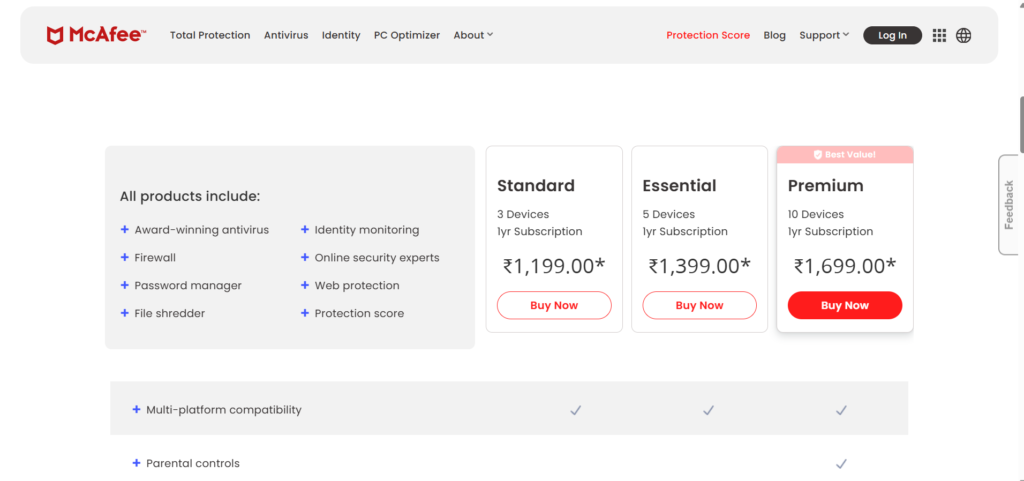Open the apps grid icon

[x=939, y=35]
